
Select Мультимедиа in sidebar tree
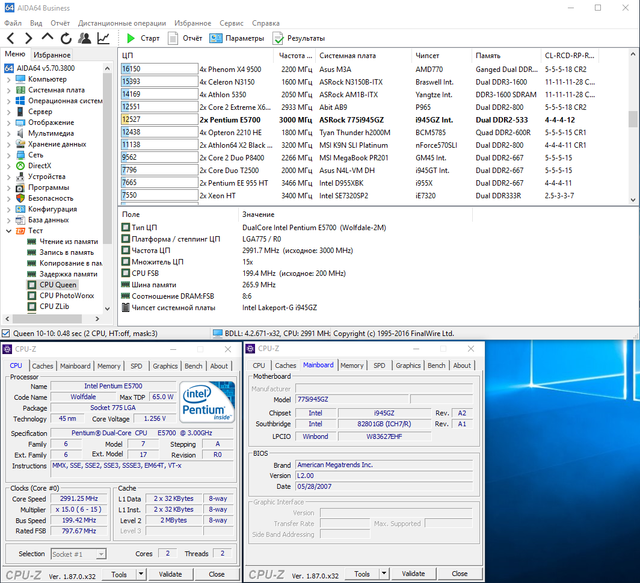tap(51, 133)
